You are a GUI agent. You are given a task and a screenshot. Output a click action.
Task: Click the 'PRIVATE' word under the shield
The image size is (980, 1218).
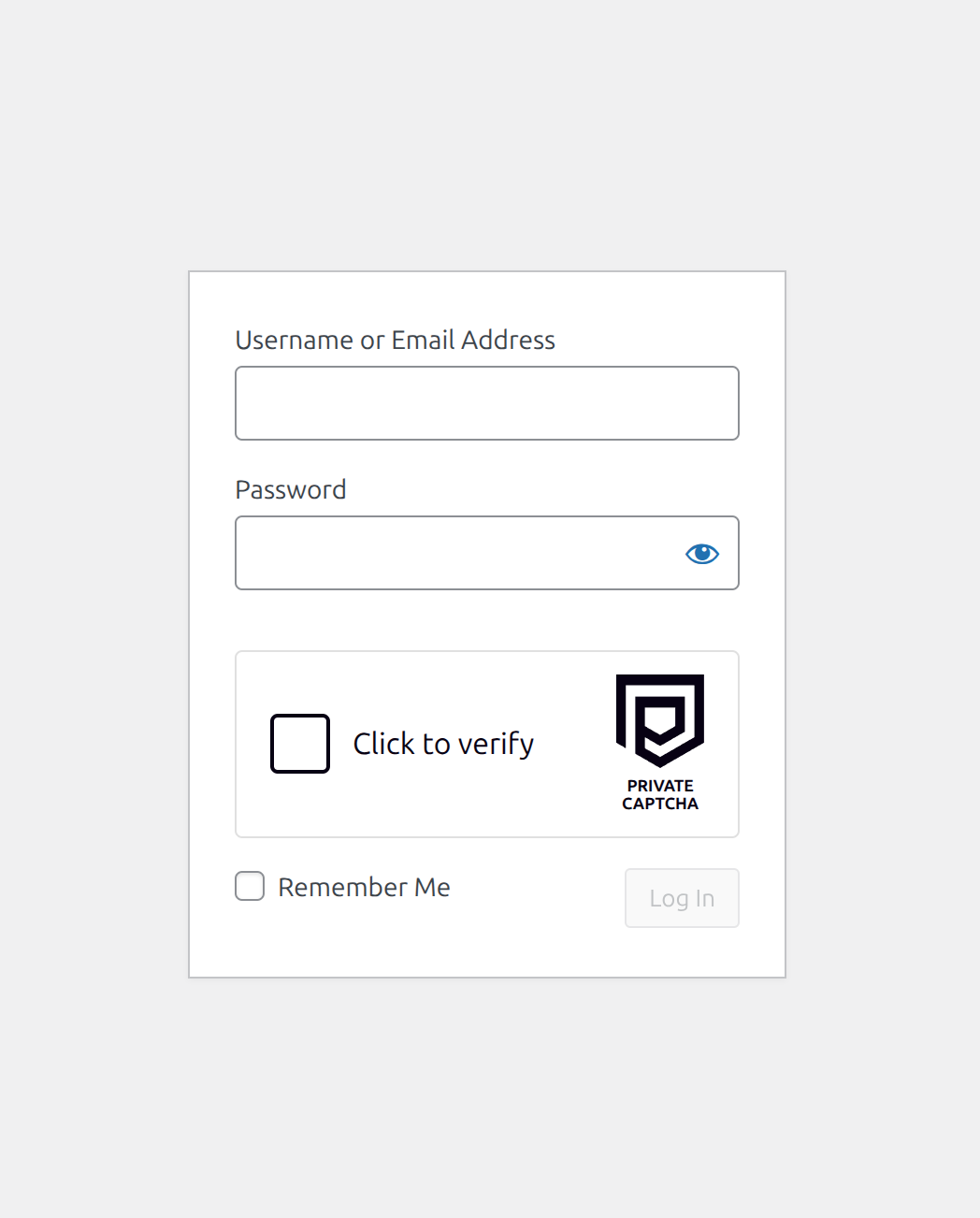(660, 786)
